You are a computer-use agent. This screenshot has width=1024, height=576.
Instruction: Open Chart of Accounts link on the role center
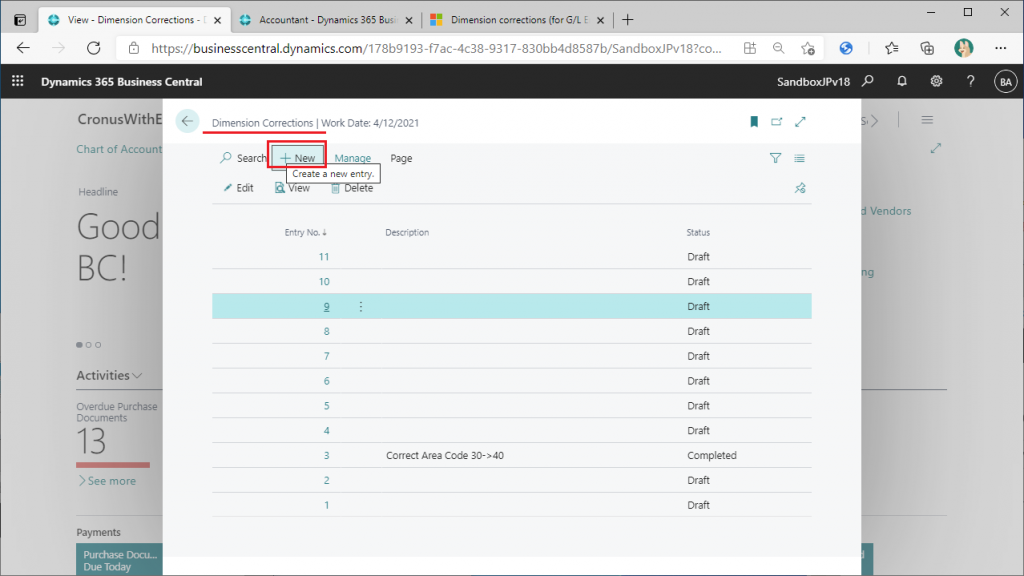coord(119,149)
